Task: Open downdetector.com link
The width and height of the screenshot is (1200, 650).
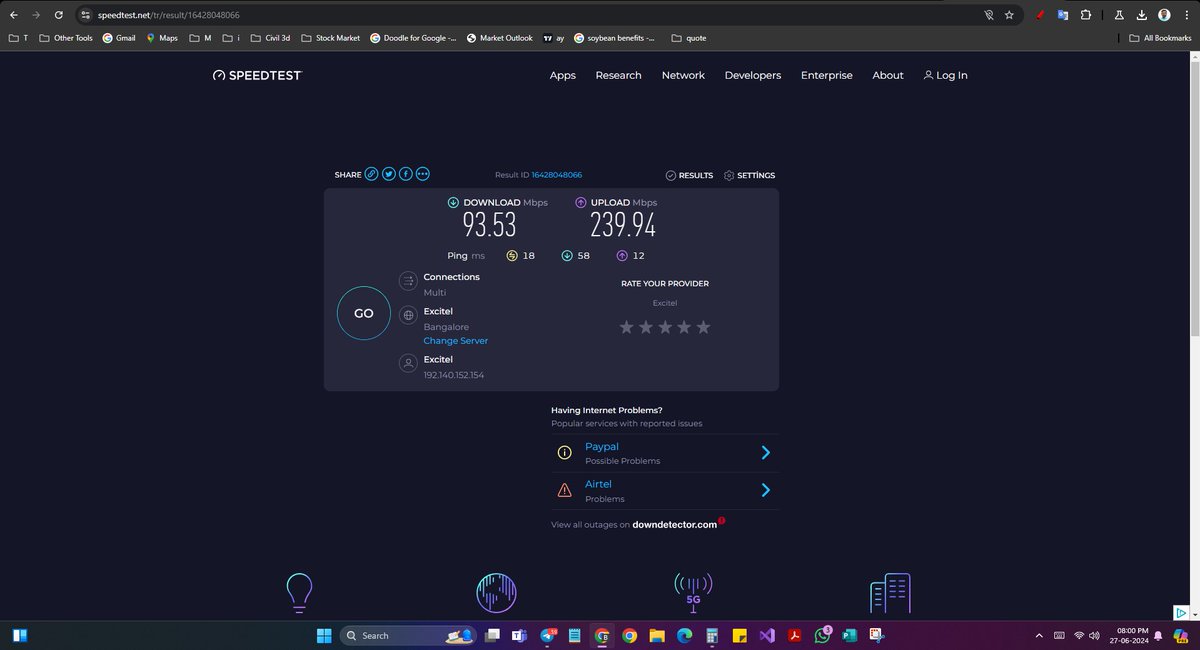Action: (x=675, y=525)
